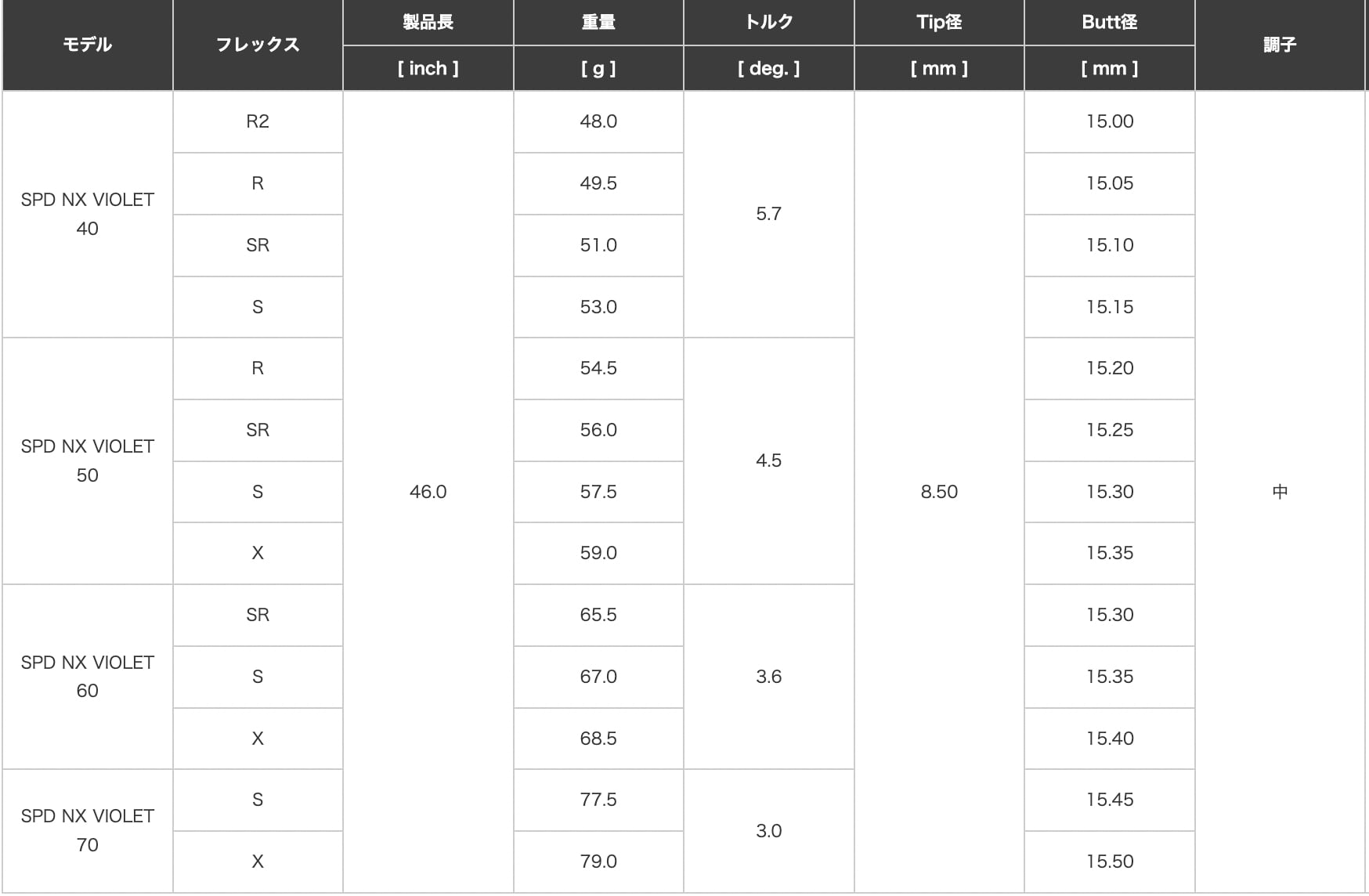The image size is (1369, 896).
Task: Click the SPD NX VIOLET 60 model cell
Action: click(87, 676)
